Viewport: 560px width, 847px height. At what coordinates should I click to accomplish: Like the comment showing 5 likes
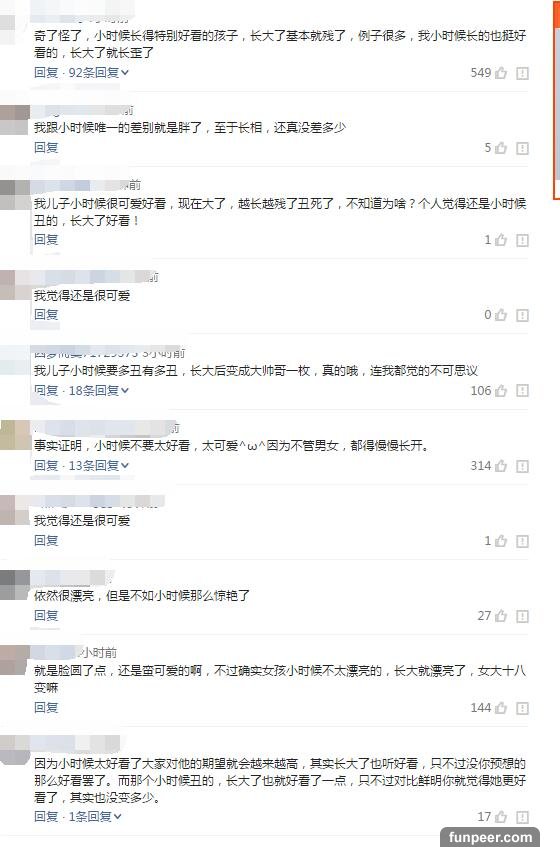[501, 147]
